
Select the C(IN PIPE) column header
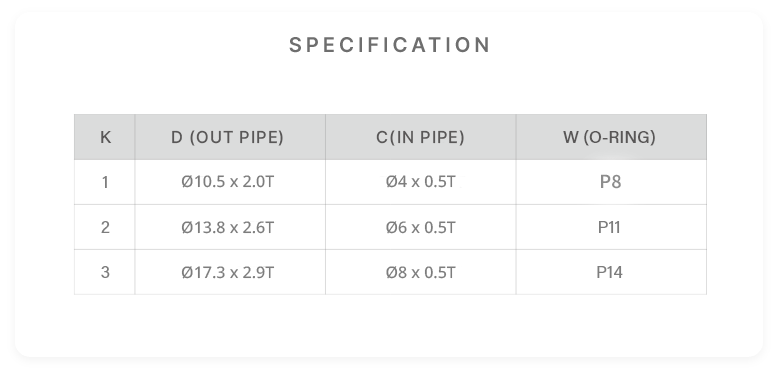point(420,137)
